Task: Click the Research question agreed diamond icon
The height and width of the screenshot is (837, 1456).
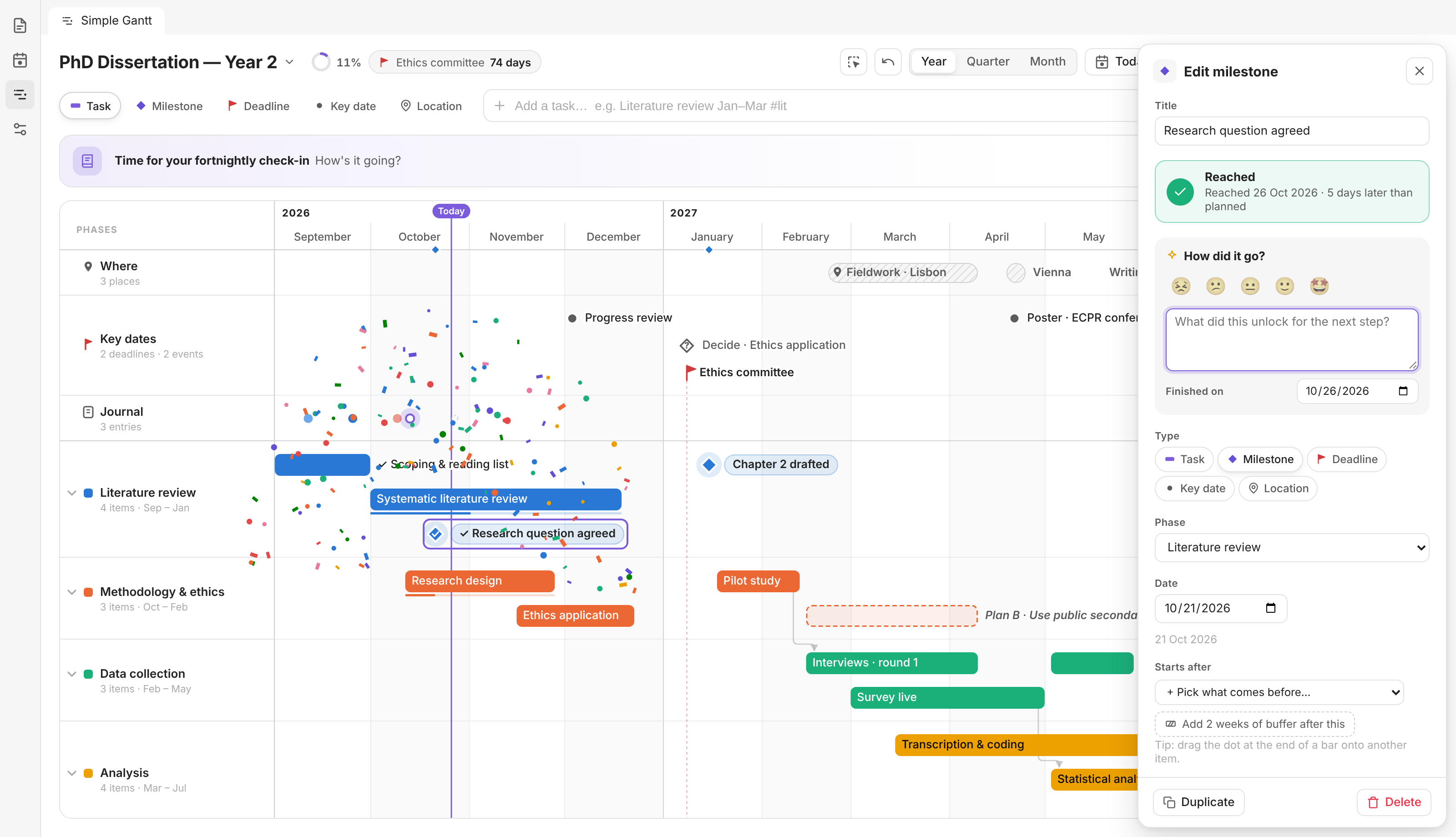Action: click(x=435, y=534)
